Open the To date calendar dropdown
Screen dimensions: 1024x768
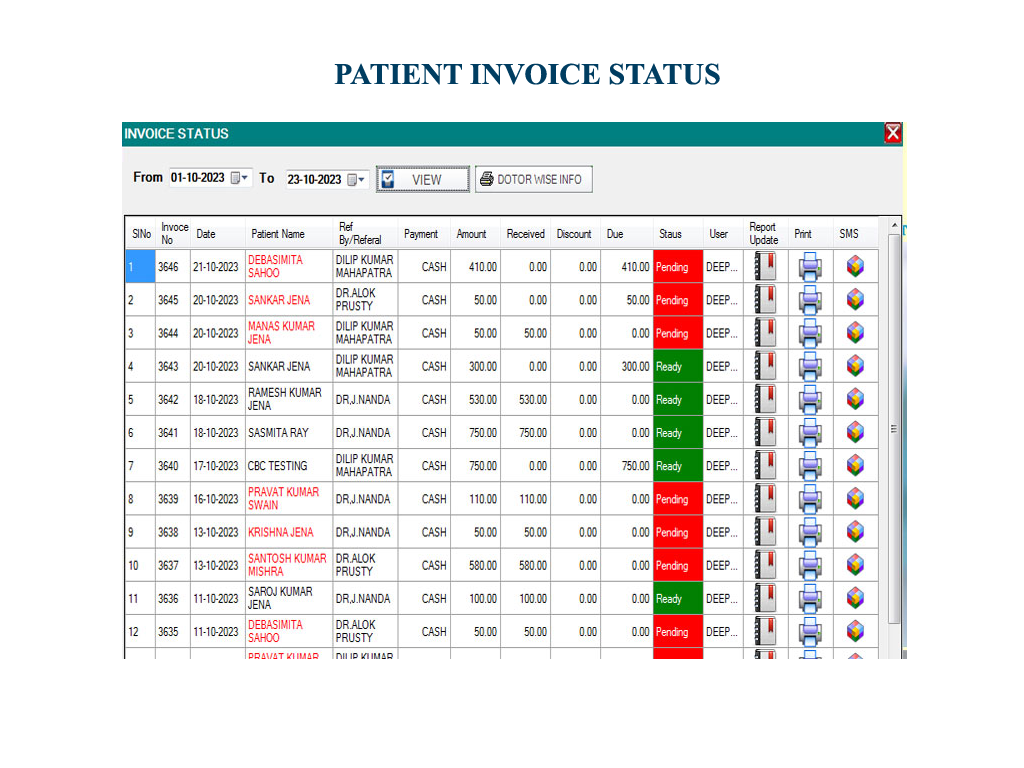click(357, 180)
